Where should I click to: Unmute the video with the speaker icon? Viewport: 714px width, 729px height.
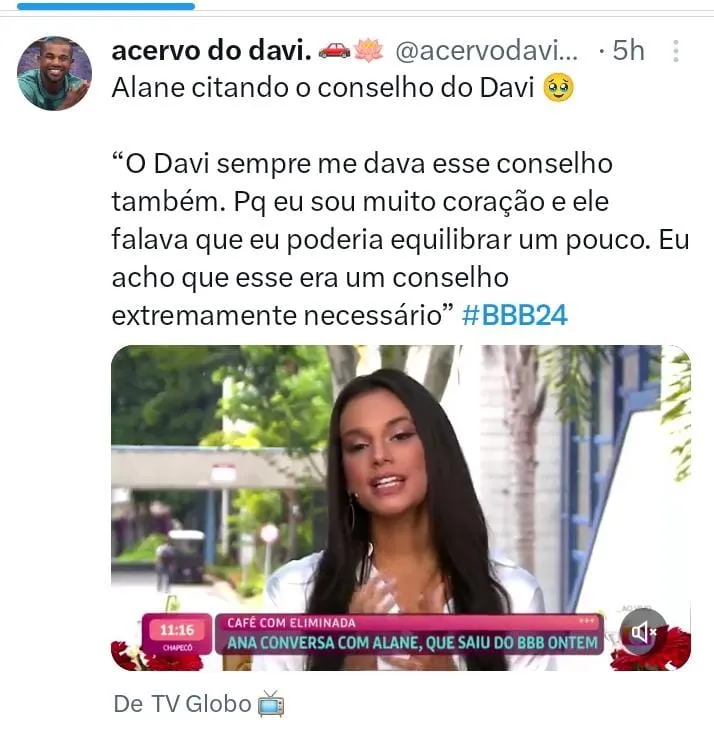coord(643,631)
